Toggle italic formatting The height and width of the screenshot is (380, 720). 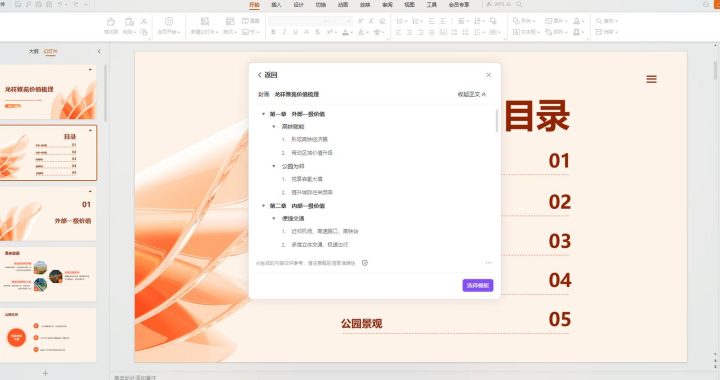[284, 32]
